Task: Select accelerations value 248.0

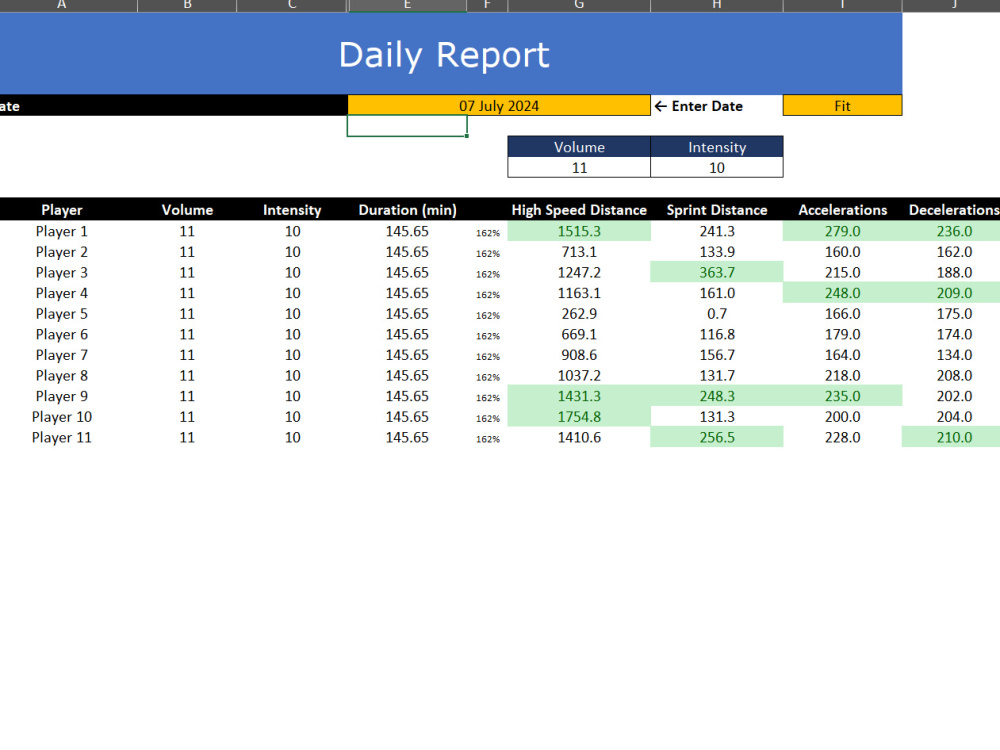Action: (842, 293)
